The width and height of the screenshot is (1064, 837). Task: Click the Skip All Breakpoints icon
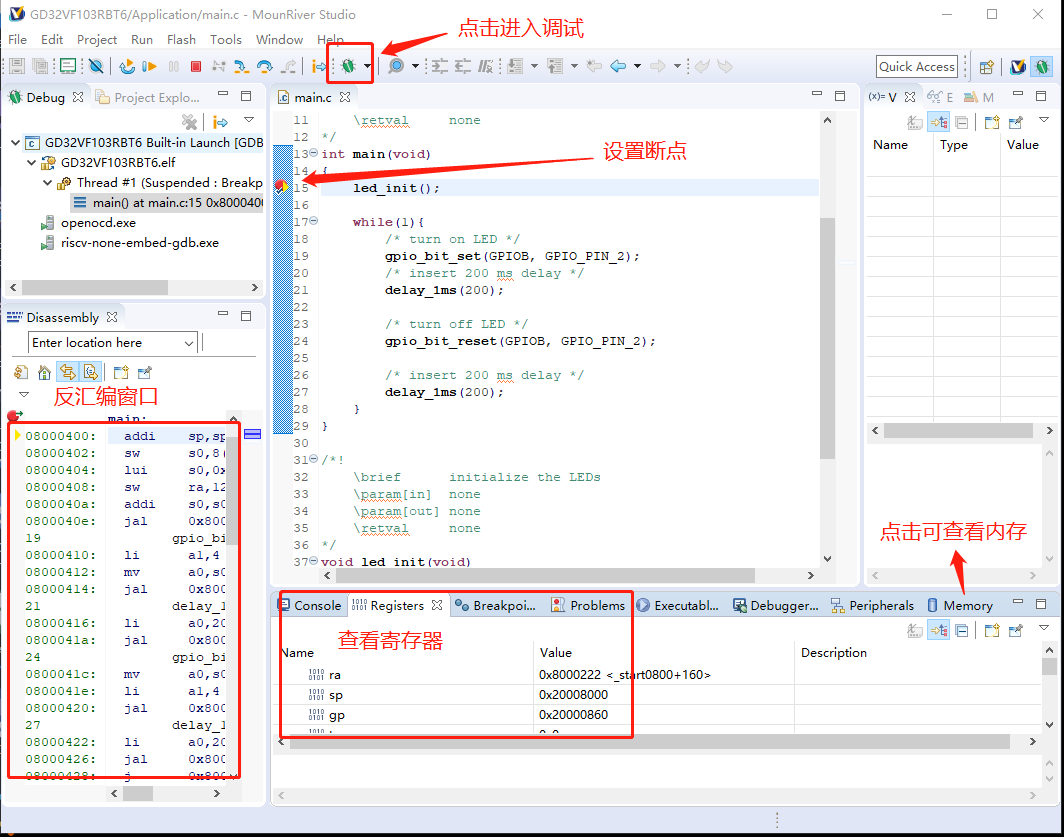click(x=96, y=66)
